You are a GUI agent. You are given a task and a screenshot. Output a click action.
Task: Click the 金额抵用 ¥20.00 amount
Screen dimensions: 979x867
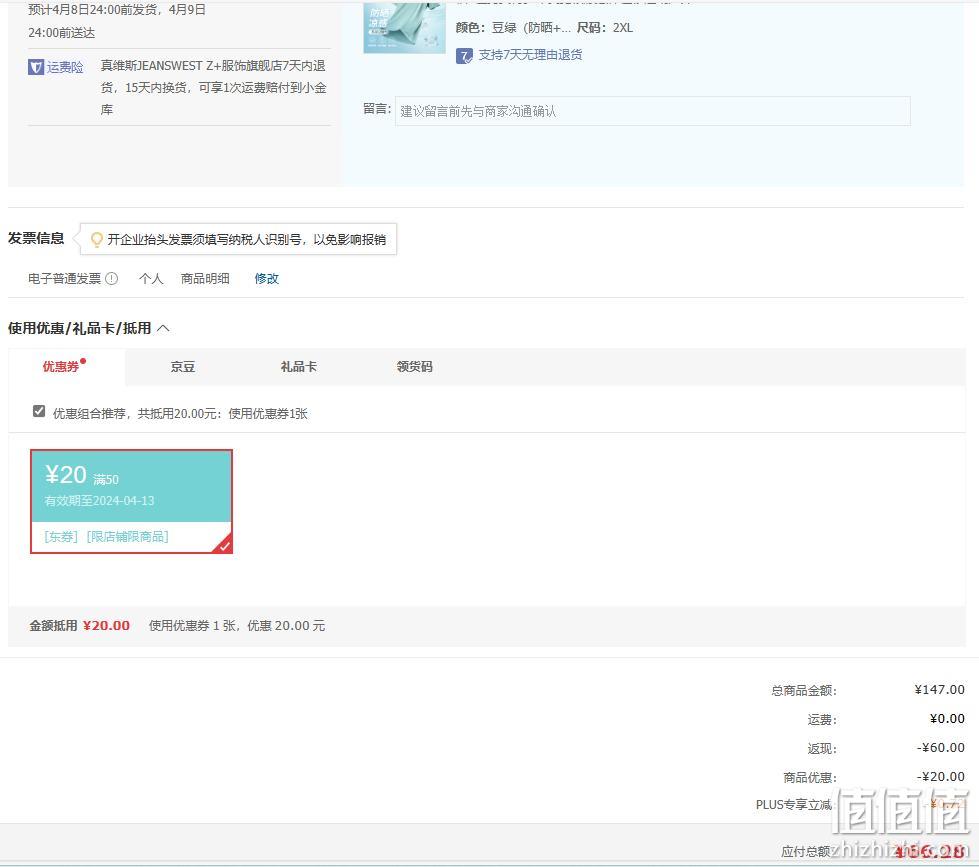pos(106,625)
